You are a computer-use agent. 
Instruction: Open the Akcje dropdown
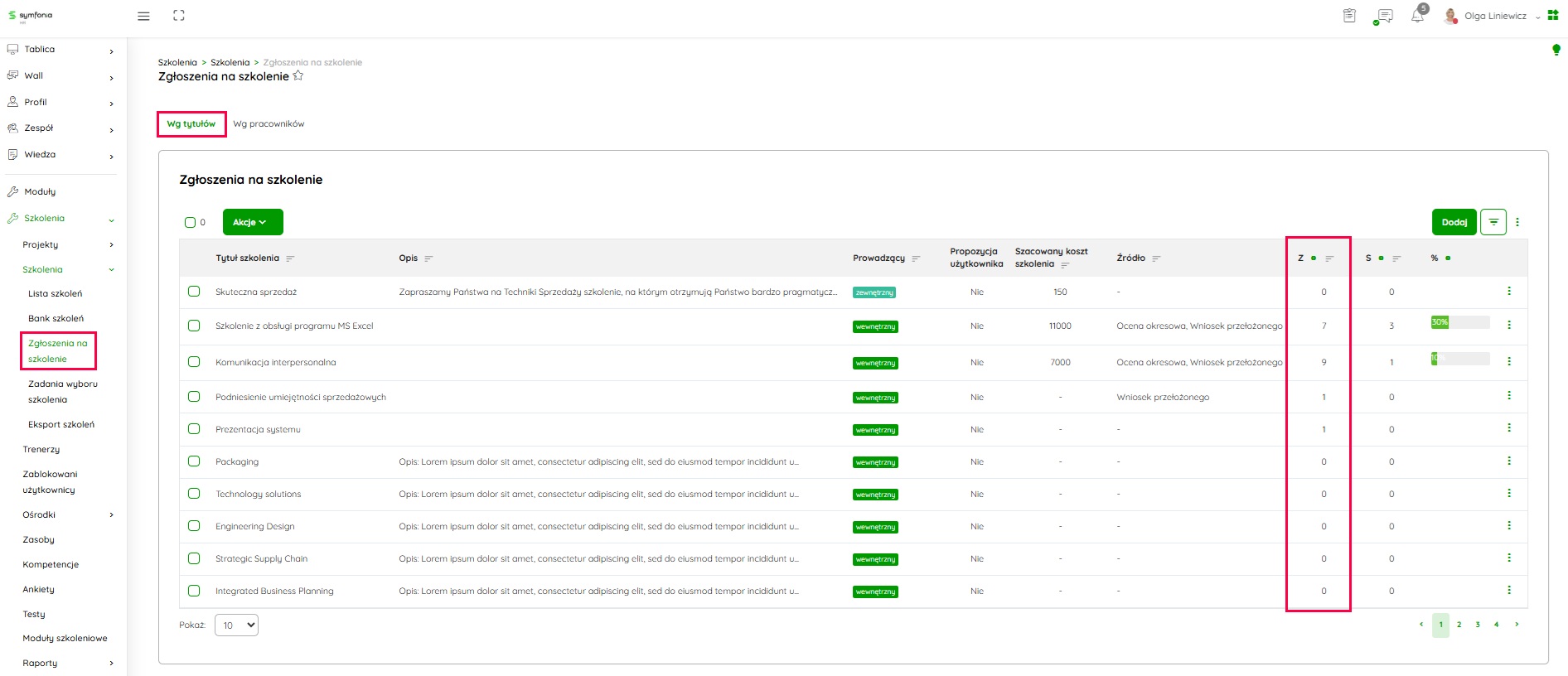tap(252, 222)
